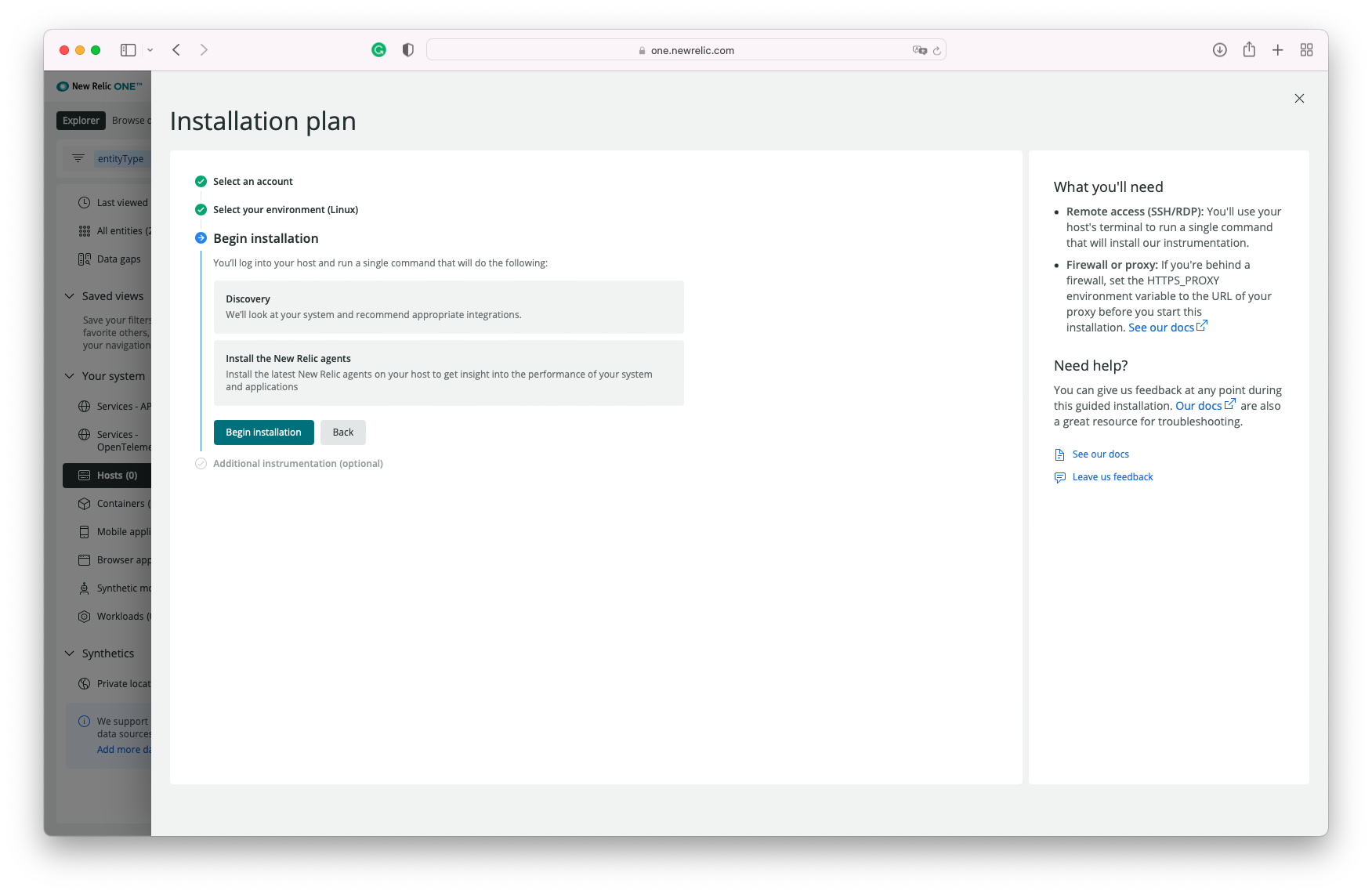Open Data gaps in sidebar

(x=110, y=259)
